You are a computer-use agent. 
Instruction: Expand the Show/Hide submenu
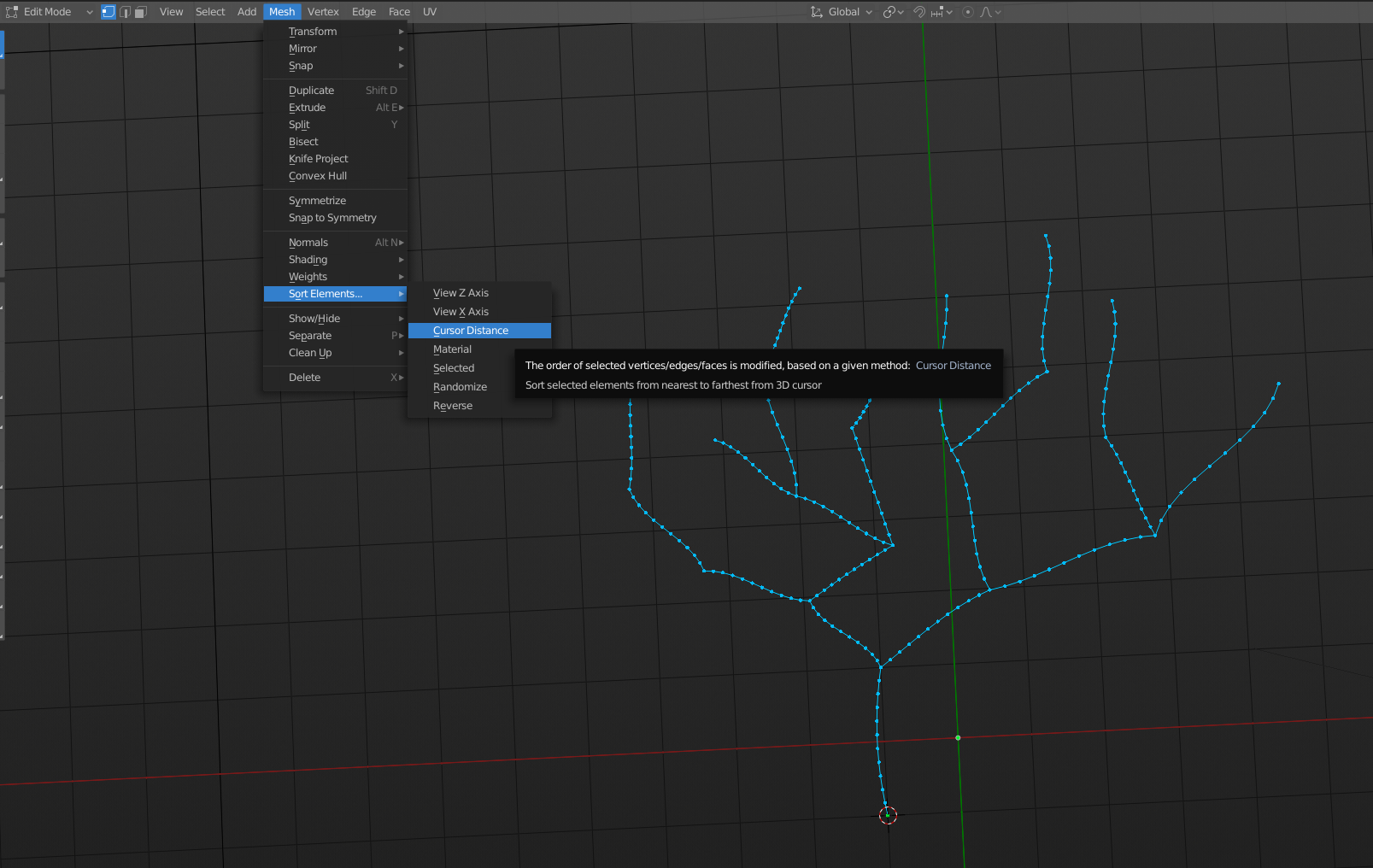(335, 319)
